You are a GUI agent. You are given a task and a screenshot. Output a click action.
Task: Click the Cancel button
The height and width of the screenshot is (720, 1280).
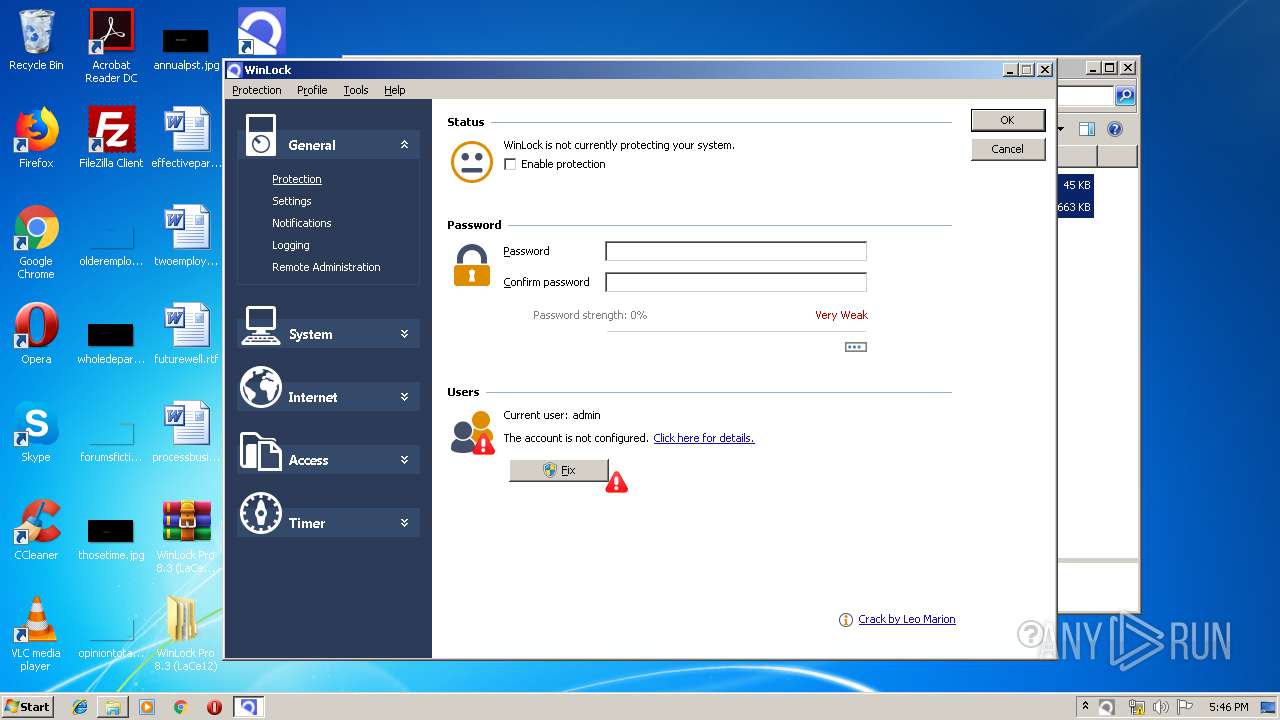click(1008, 149)
